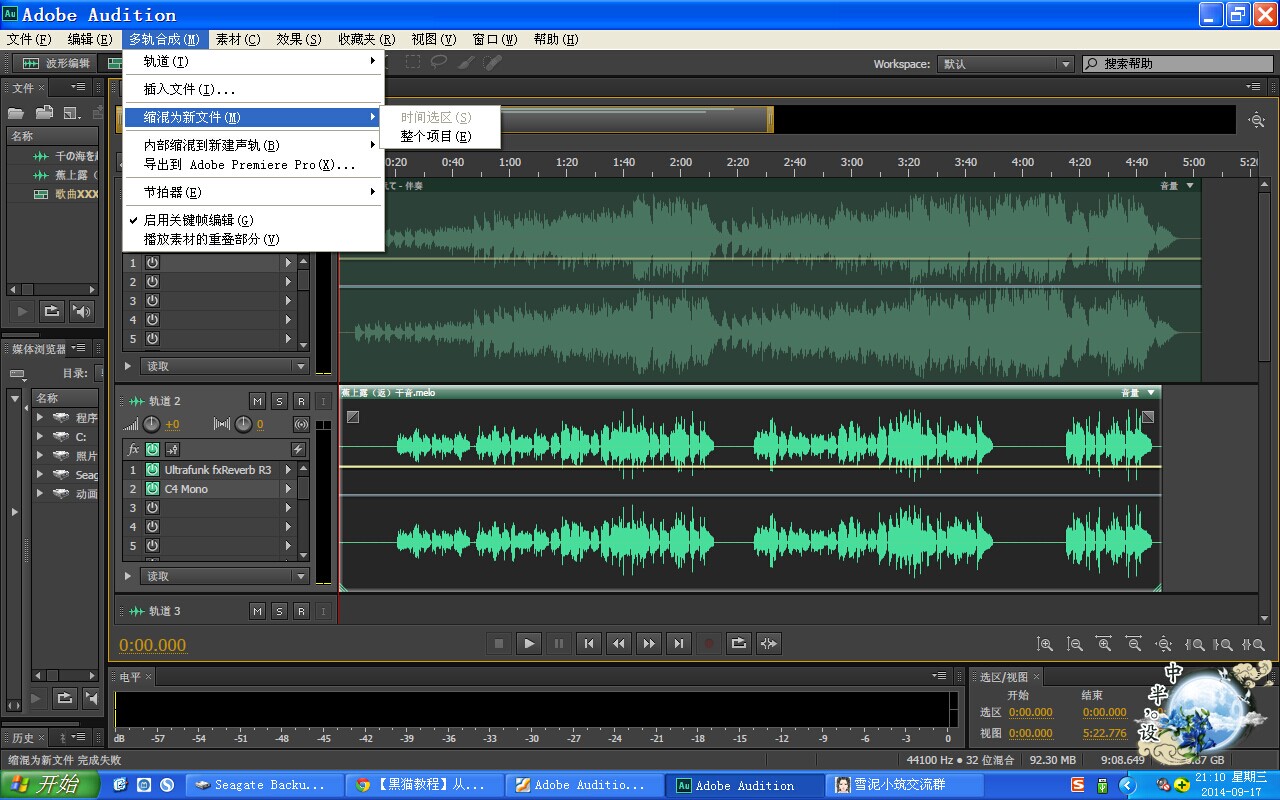The width and height of the screenshot is (1280, 800).
Task: Click the Play button in transport controls
Action: [529, 644]
